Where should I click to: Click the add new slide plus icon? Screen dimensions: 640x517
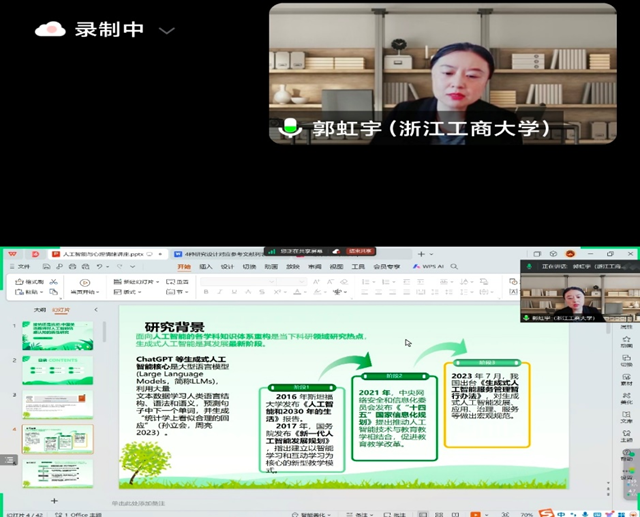click(x=54, y=500)
